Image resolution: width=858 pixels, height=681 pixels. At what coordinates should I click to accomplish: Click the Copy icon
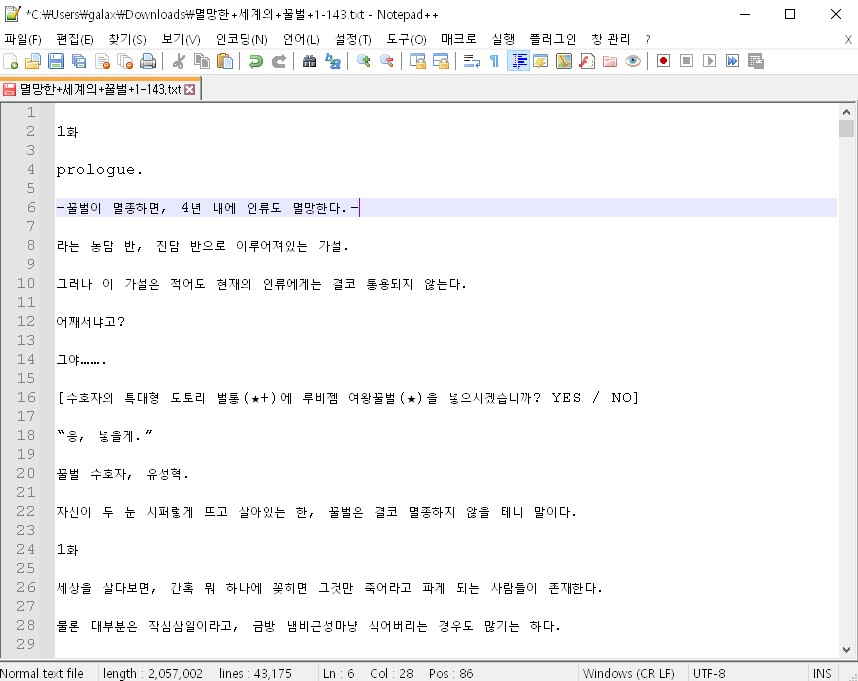point(202,61)
